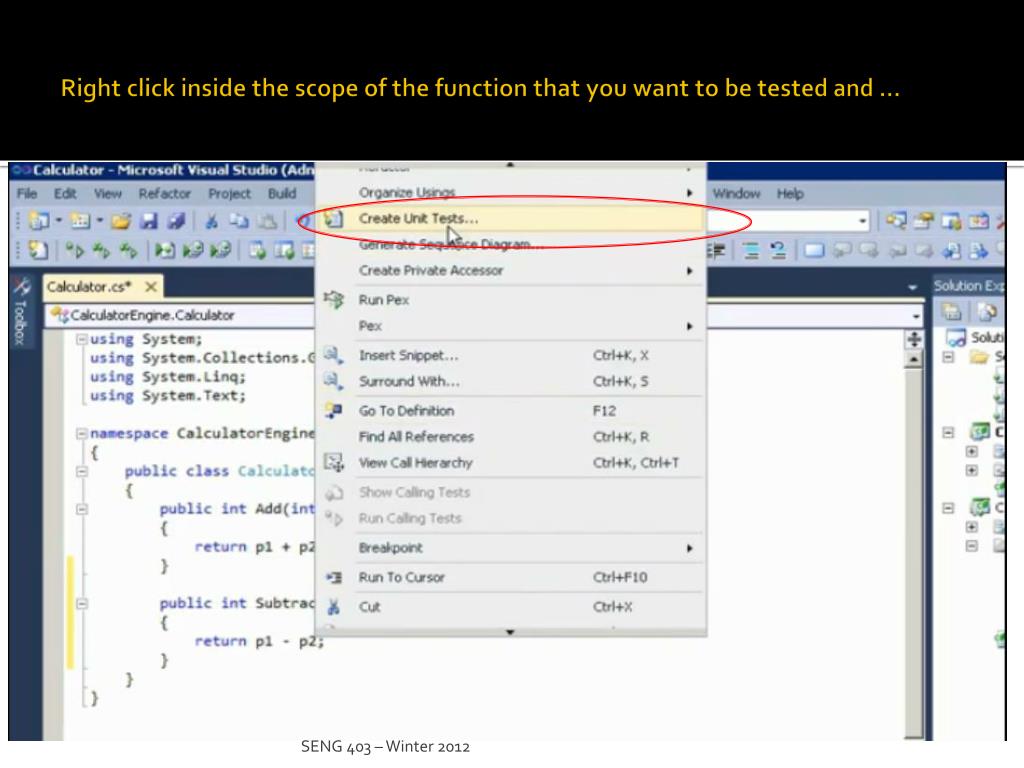Save the file using the floppy disk icon
The image size is (1024, 768).
click(149, 221)
